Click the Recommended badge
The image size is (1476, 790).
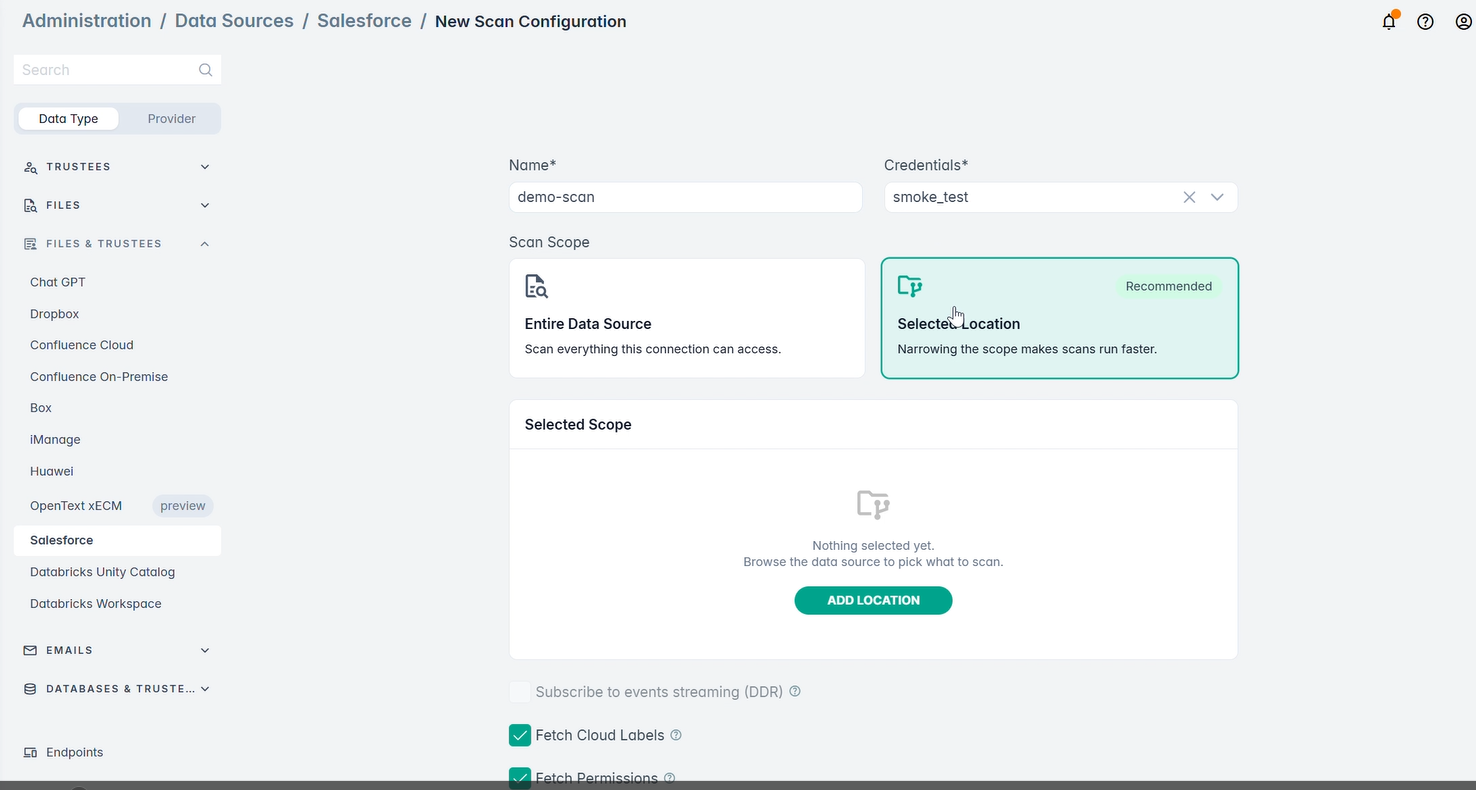pos(1168,286)
